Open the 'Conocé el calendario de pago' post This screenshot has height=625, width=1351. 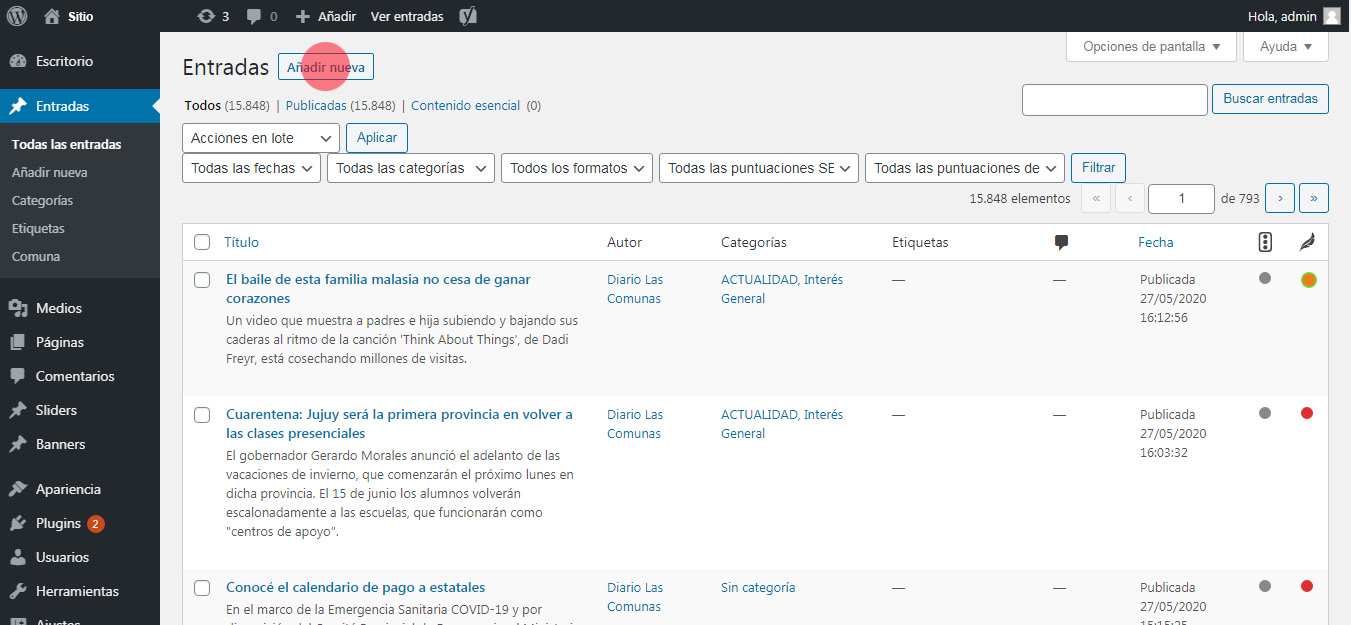pos(355,587)
